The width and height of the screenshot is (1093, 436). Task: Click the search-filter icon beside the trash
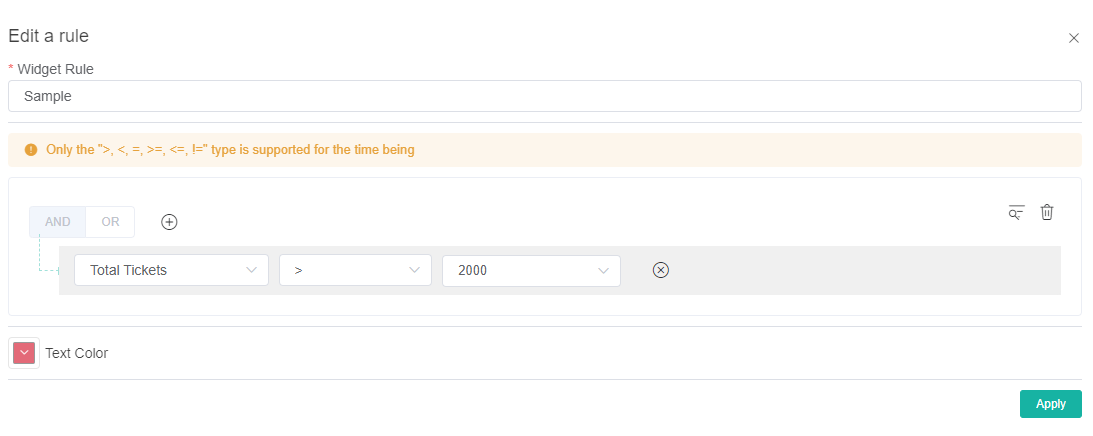pyautogui.click(x=1016, y=212)
